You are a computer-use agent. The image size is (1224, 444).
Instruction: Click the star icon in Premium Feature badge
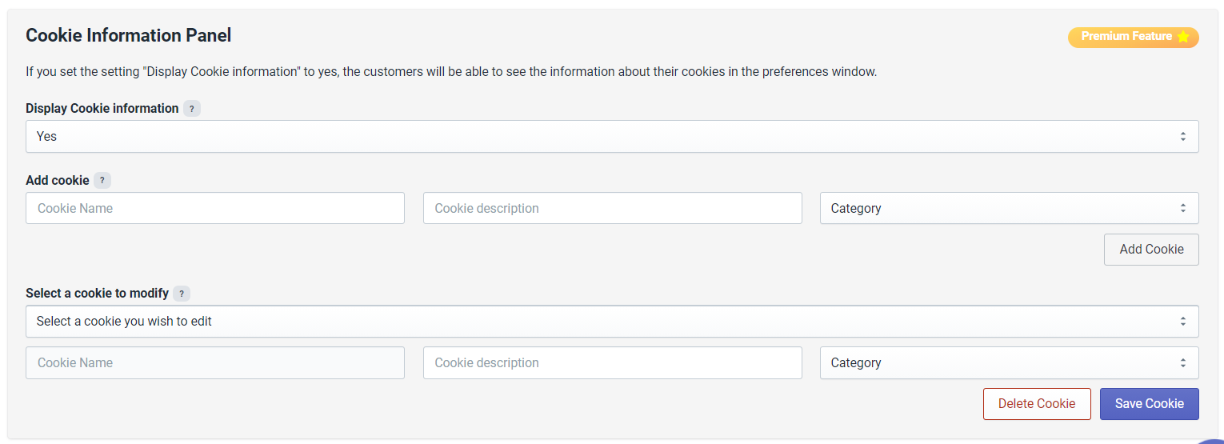tap(1183, 37)
